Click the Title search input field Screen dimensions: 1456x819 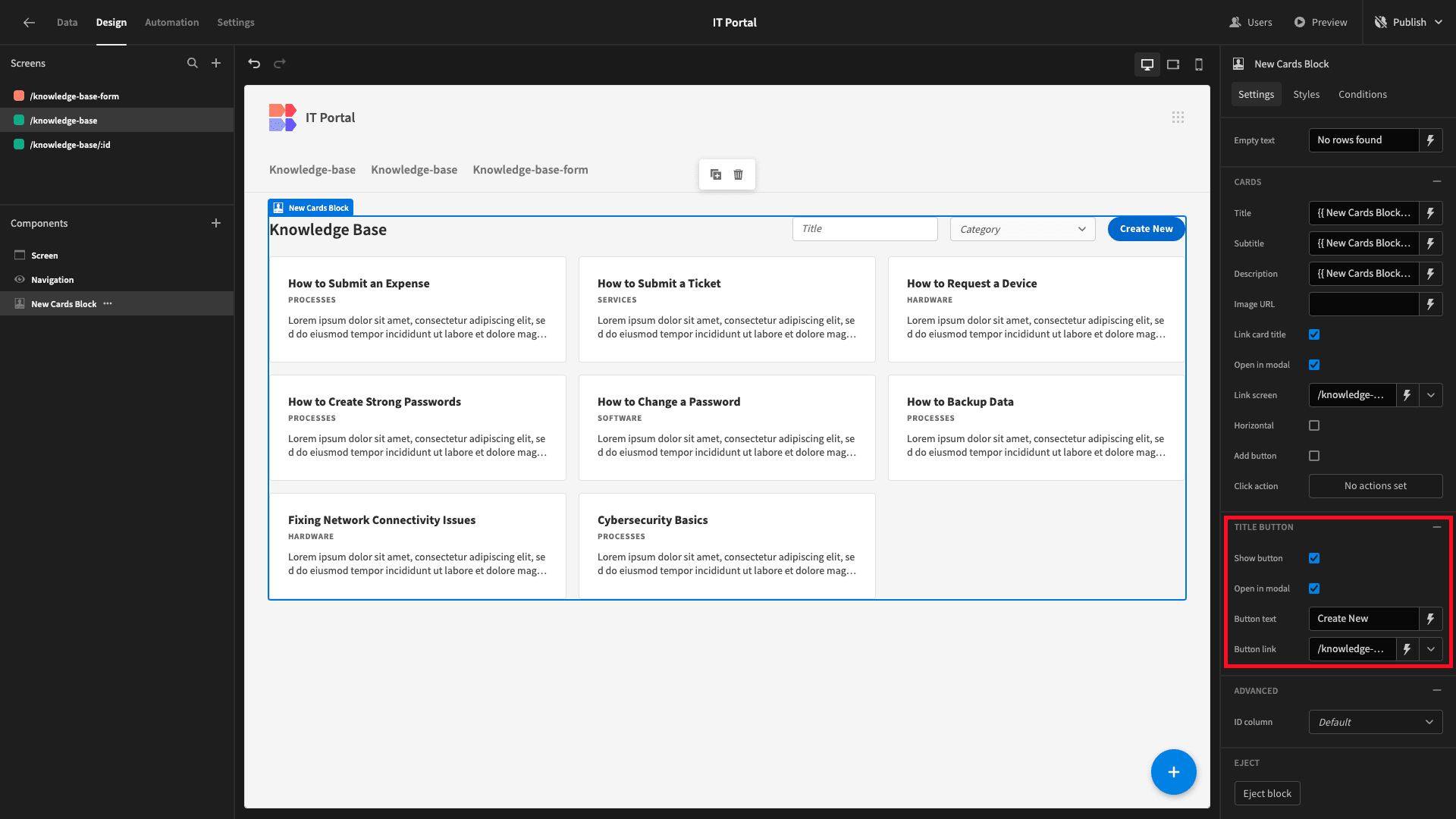(x=864, y=229)
